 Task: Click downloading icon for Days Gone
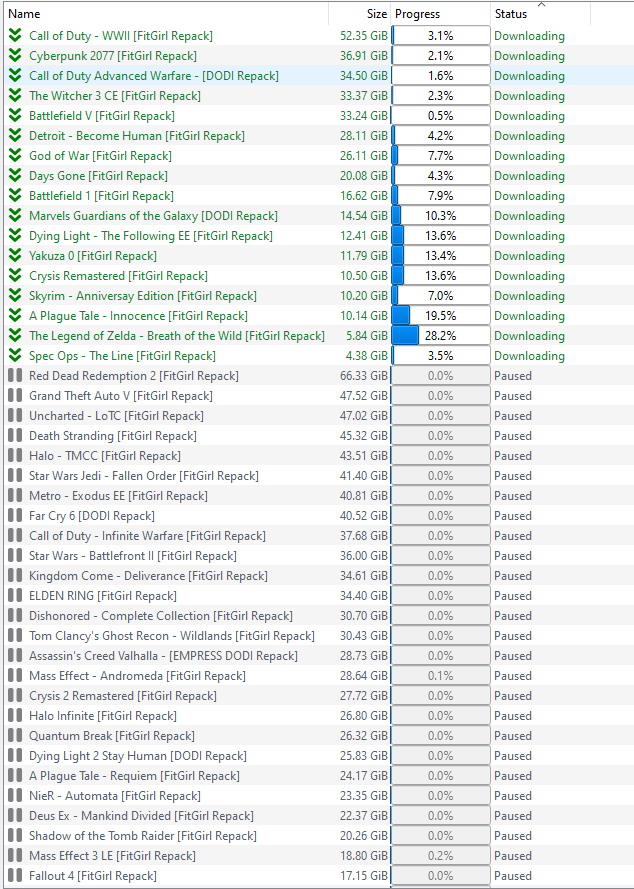tap(15, 176)
